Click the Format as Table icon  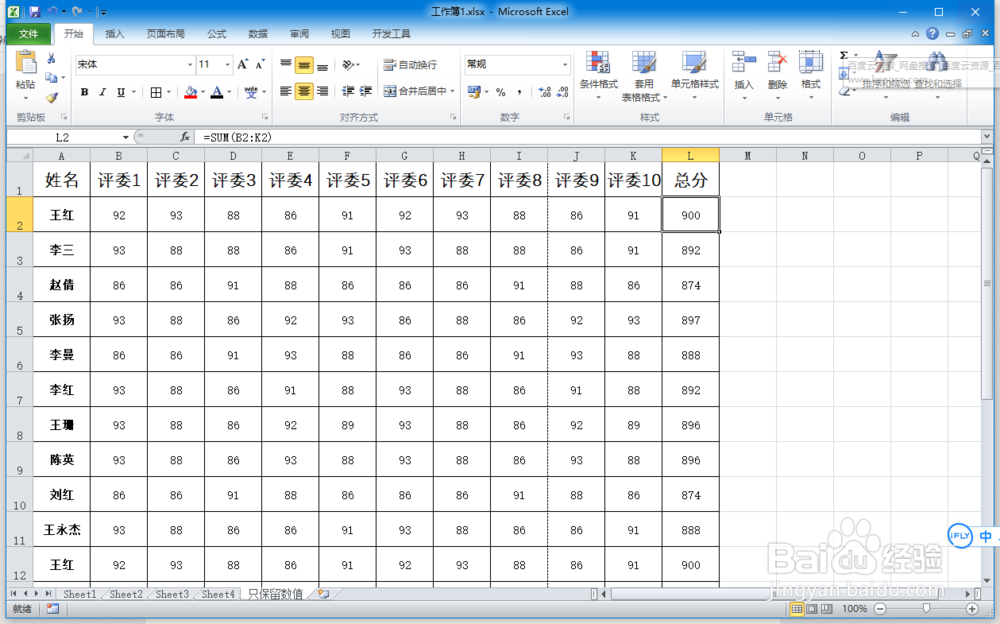(x=644, y=63)
